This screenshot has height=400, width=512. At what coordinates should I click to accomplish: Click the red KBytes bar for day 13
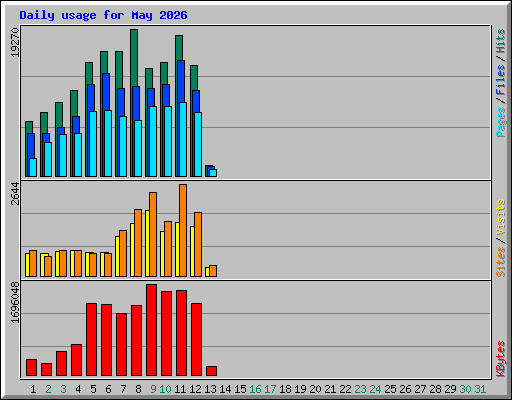point(211,371)
